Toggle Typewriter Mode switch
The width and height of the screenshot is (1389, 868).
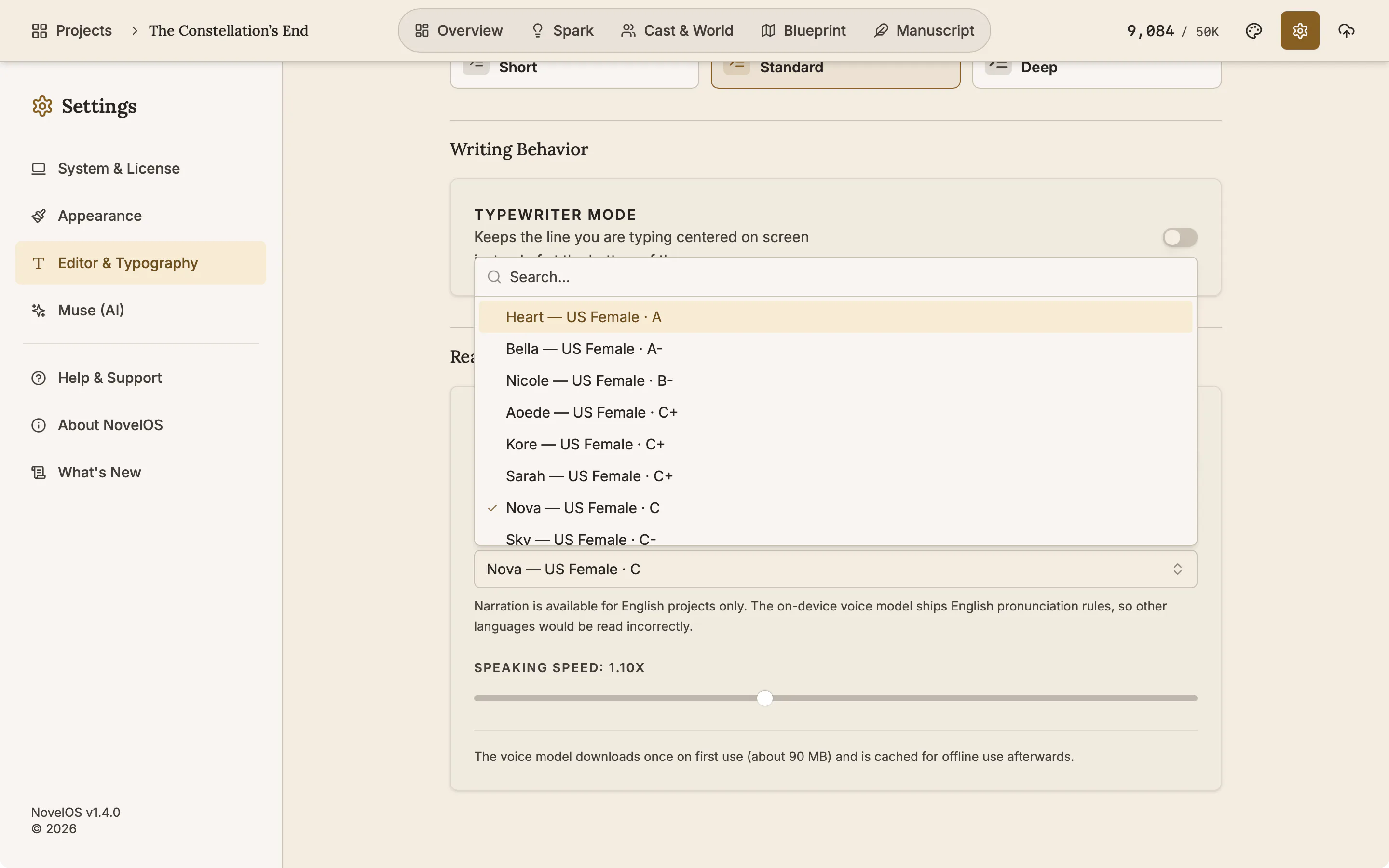click(1180, 237)
